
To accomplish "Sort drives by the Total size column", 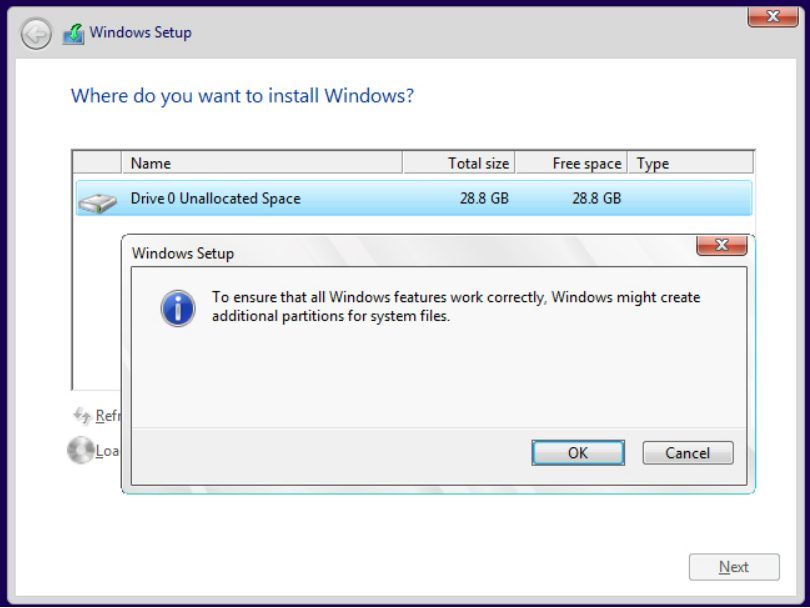I will (x=459, y=163).
